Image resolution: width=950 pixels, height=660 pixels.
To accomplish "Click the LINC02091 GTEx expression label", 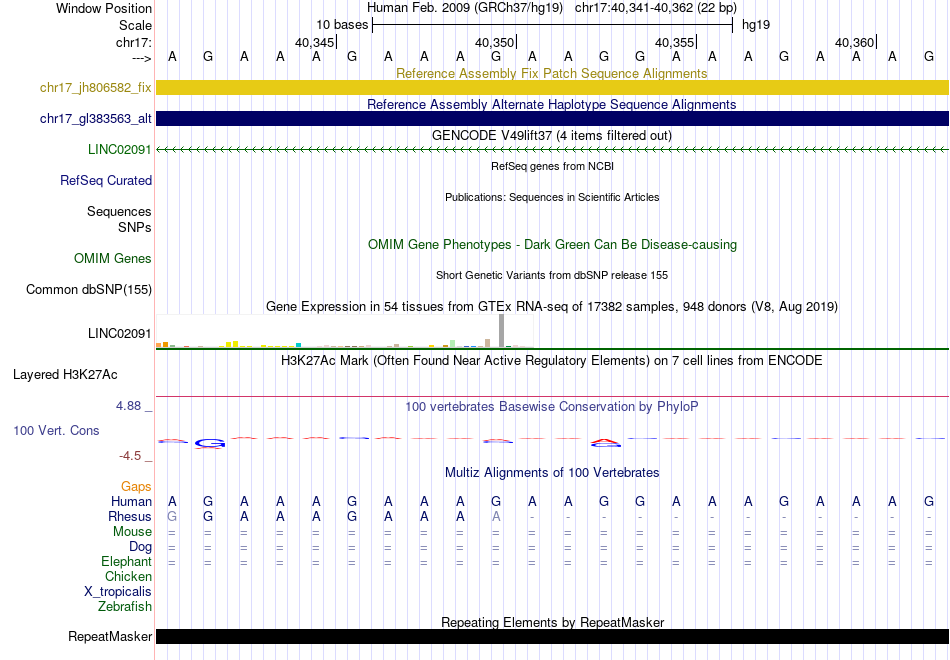I will 119,333.
